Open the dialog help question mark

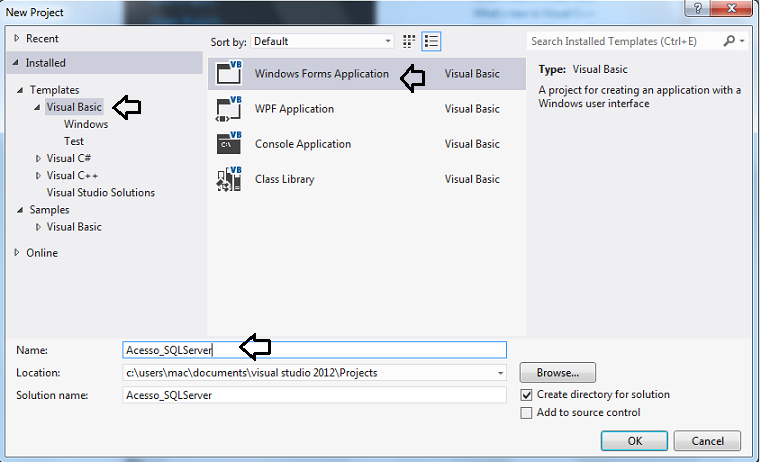pyautogui.click(x=698, y=8)
